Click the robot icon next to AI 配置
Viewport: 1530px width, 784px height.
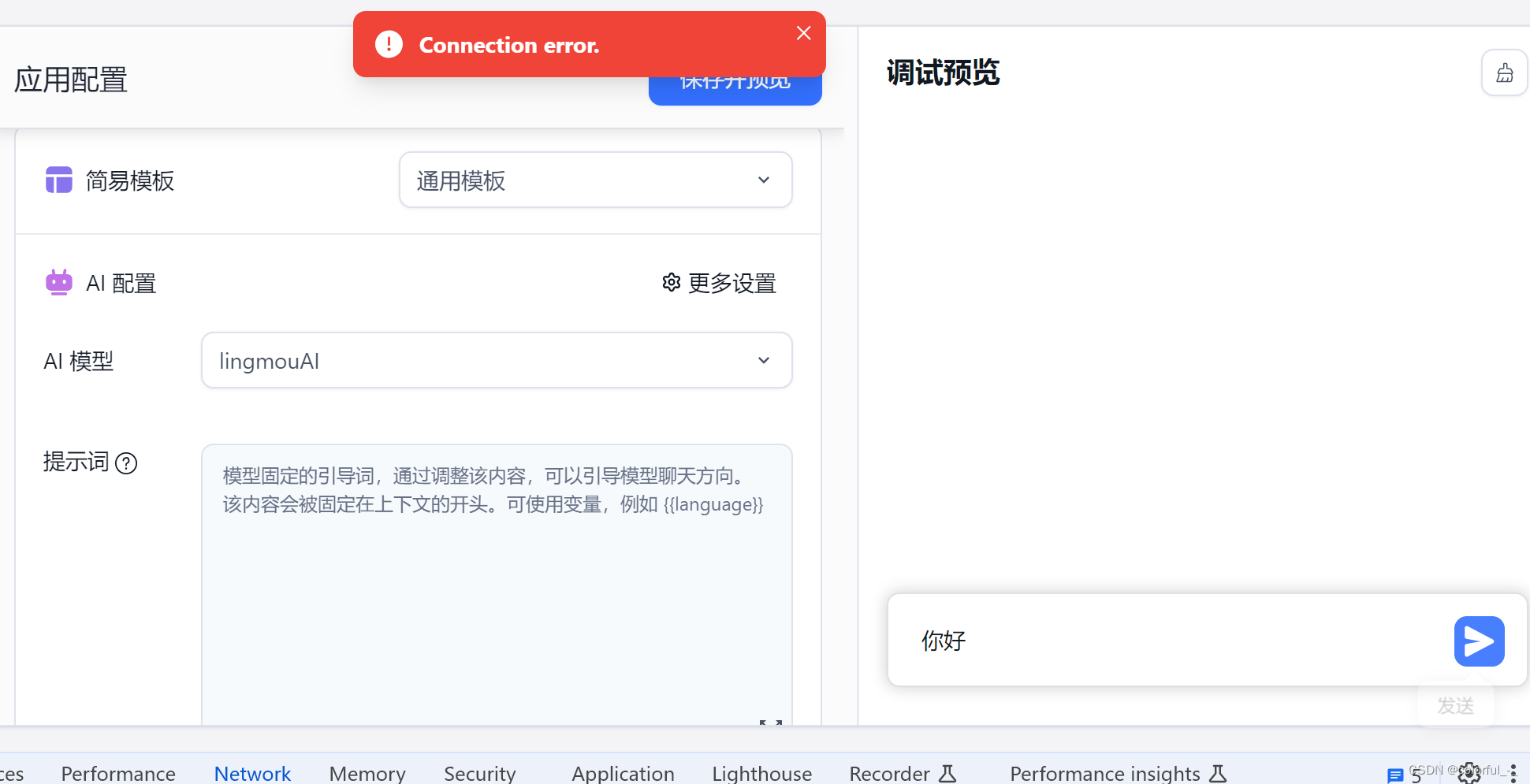tap(58, 282)
